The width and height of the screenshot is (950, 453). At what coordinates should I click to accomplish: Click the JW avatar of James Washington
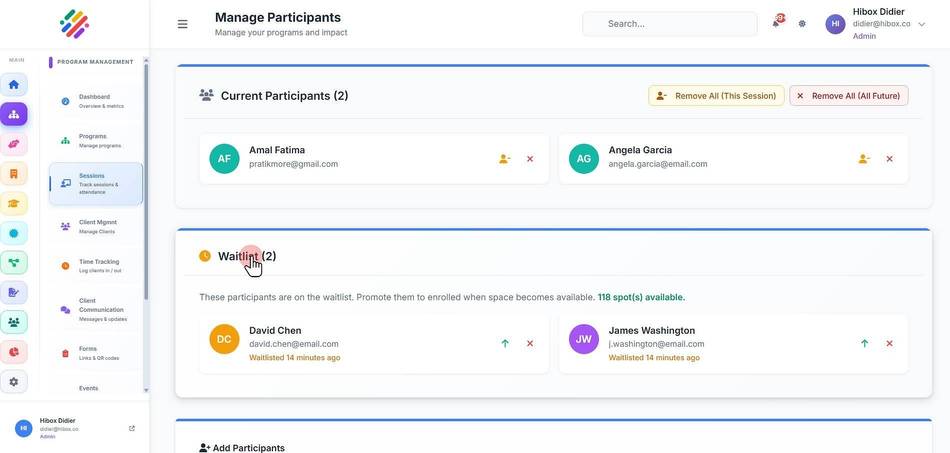(583, 339)
